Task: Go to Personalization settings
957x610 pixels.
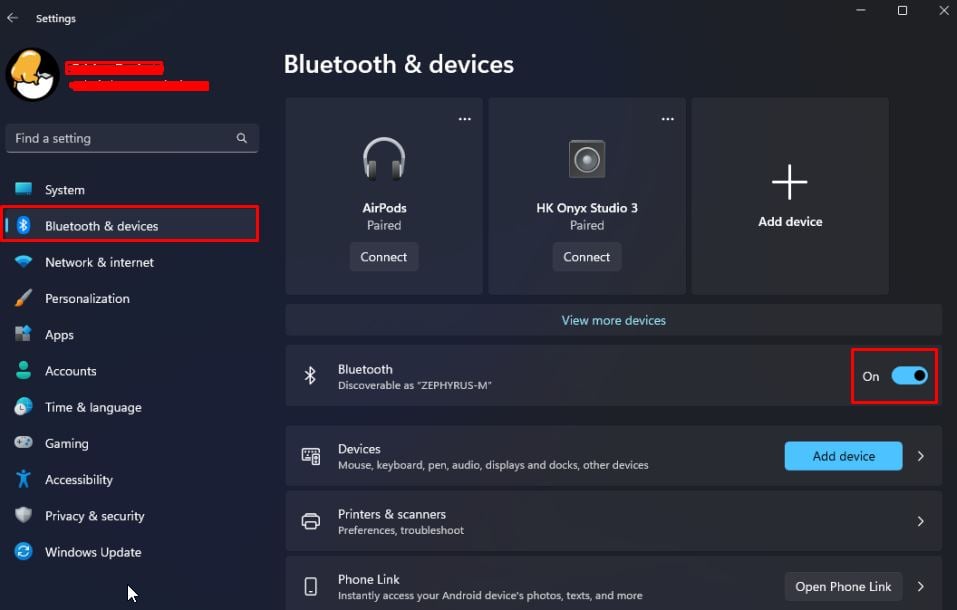Action: [87, 298]
